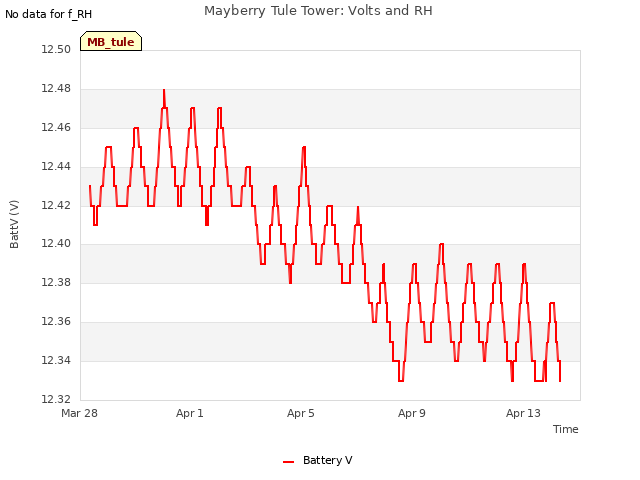Image resolution: width=640 pixels, height=480 pixels.
Task: Click the red Battery V legend line
Action: point(289,462)
